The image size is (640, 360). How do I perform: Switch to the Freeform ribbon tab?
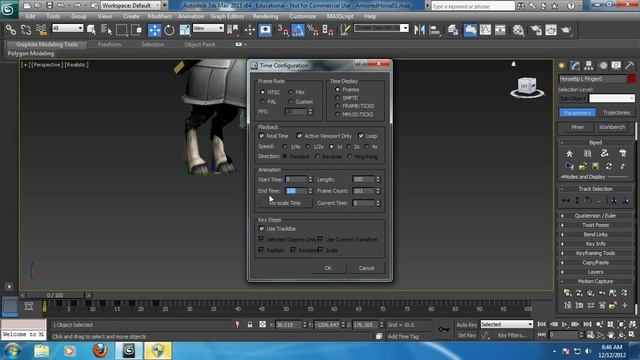coord(109,44)
